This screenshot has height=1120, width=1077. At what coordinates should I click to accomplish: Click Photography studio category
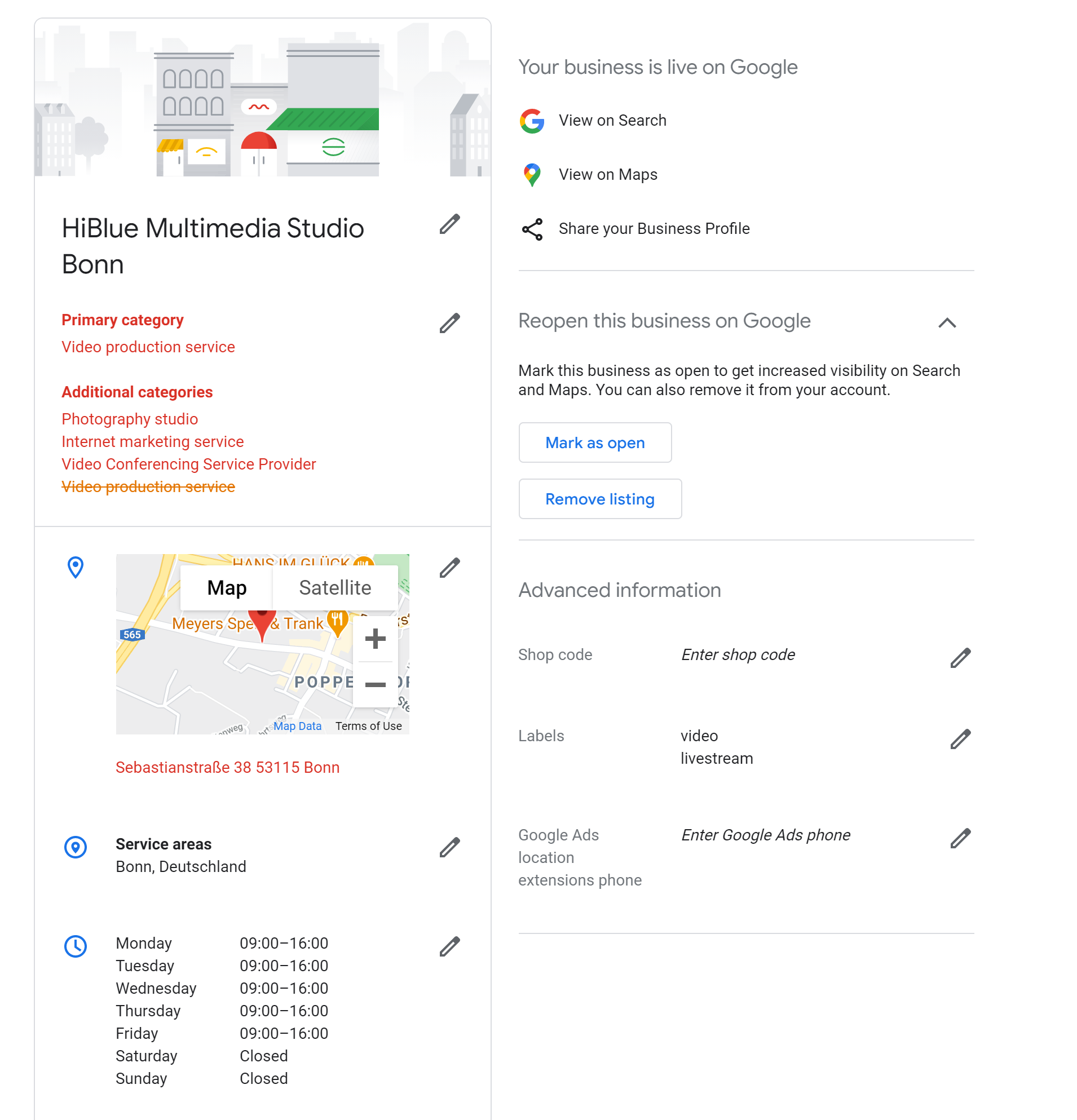pyautogui.click(x=130, y=419)
